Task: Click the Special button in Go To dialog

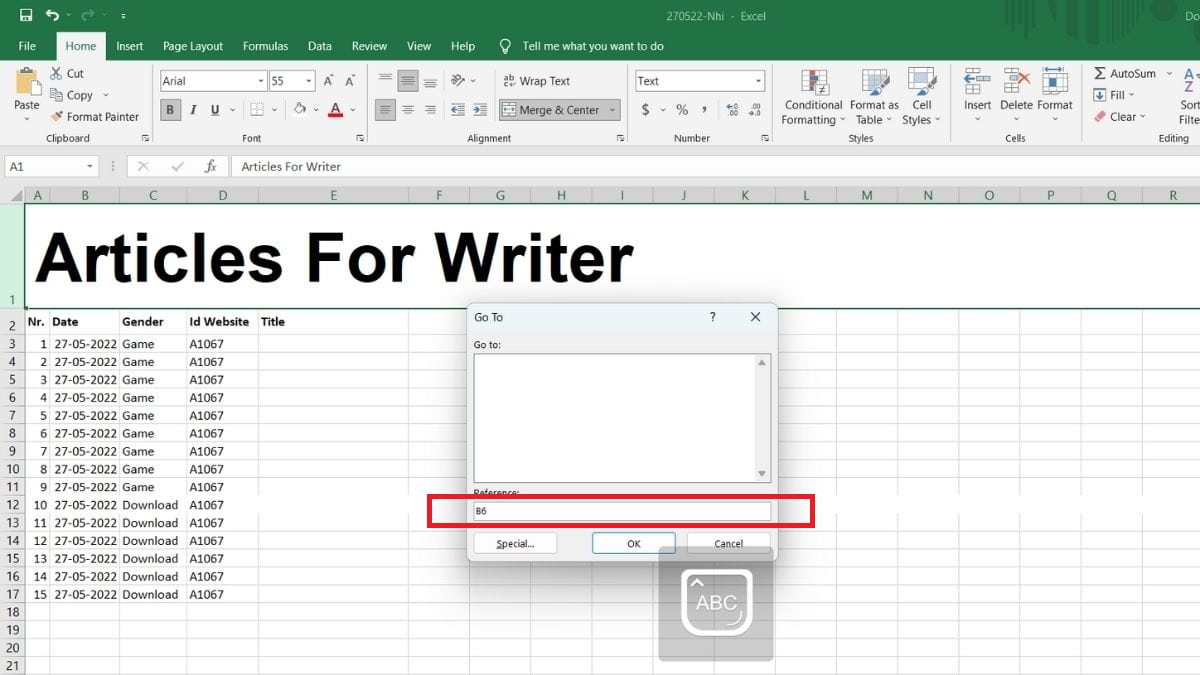Action: pos(515,543)
